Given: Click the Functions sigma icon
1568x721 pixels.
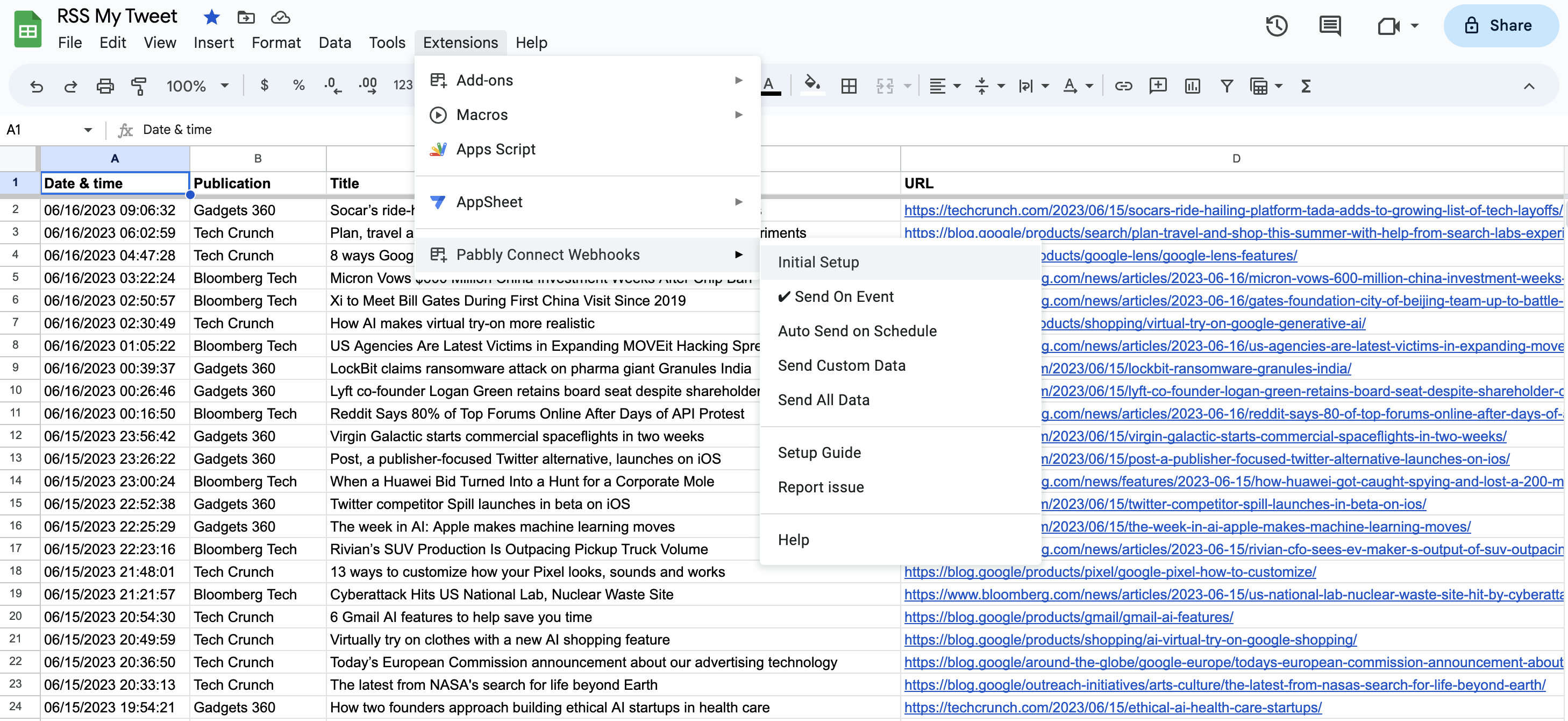Looking at the screenshot, I should pyautogui.click(x=1306, y=86).
